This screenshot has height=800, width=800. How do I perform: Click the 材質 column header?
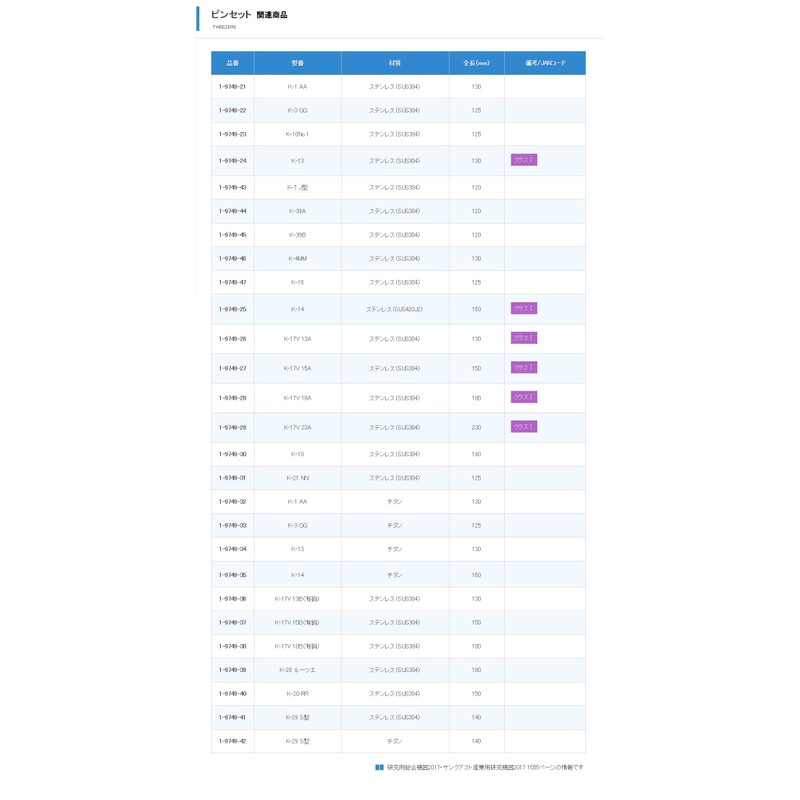click(395, 63)
